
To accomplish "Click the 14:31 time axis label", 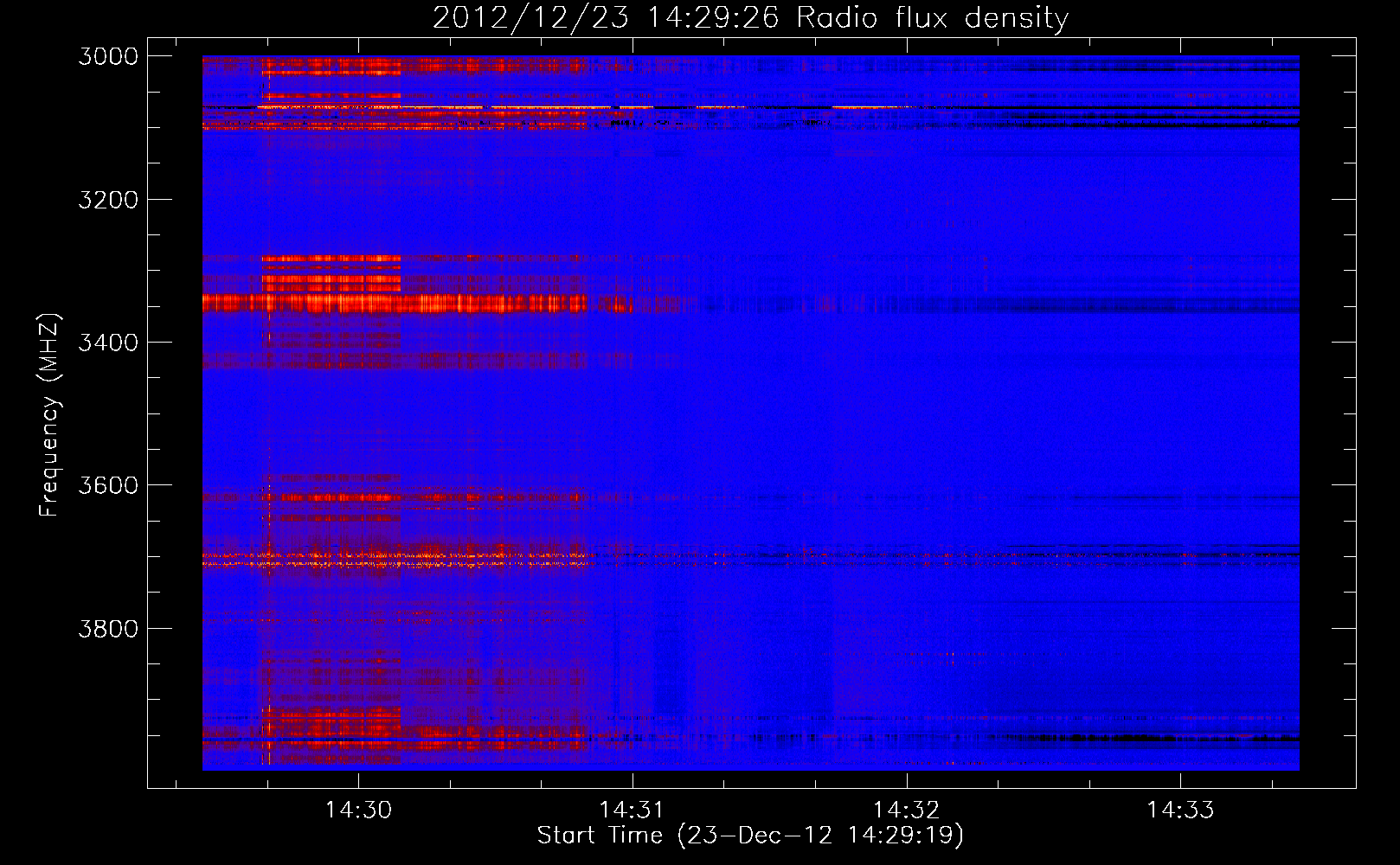I will tap(633, 810).
